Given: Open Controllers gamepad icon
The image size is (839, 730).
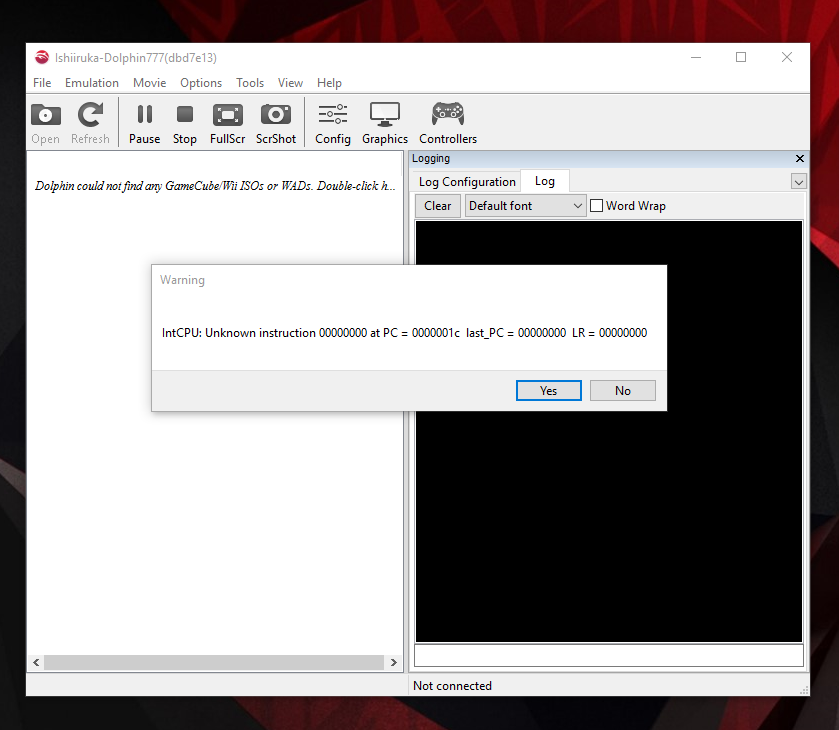Looking at the screenshot, I should tap(448, 114).
